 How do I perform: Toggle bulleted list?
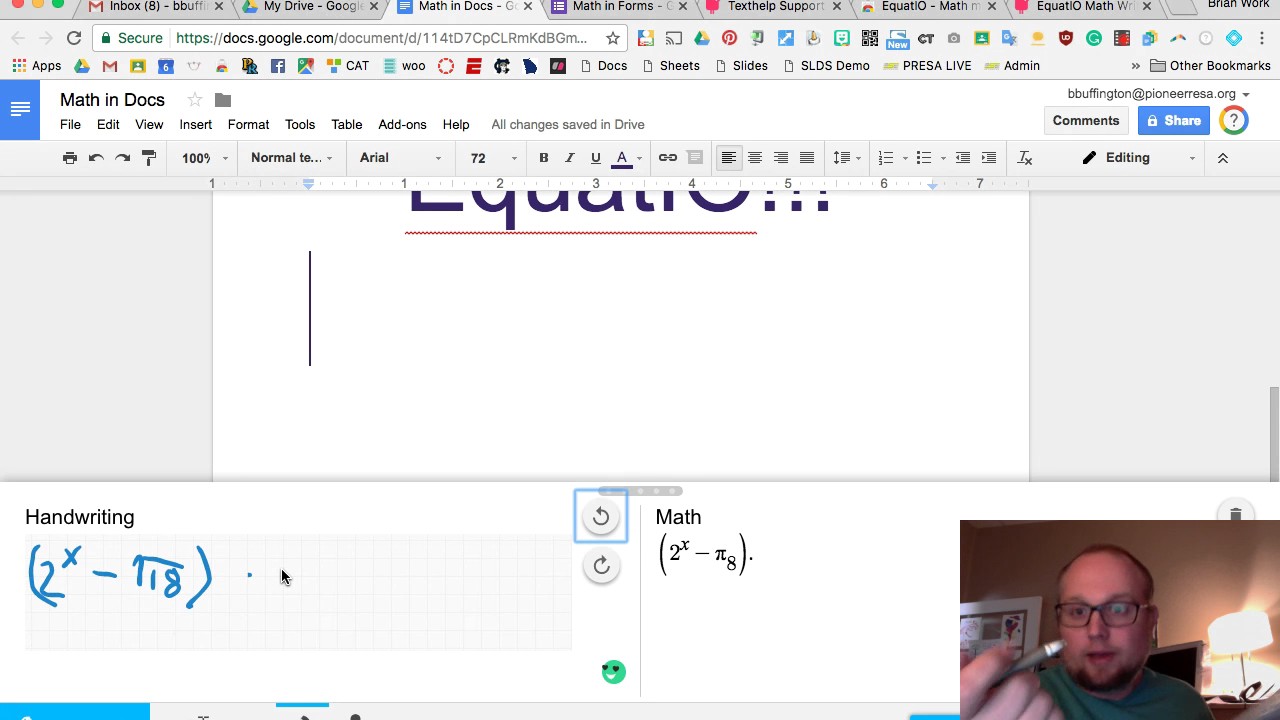[923, 158]
